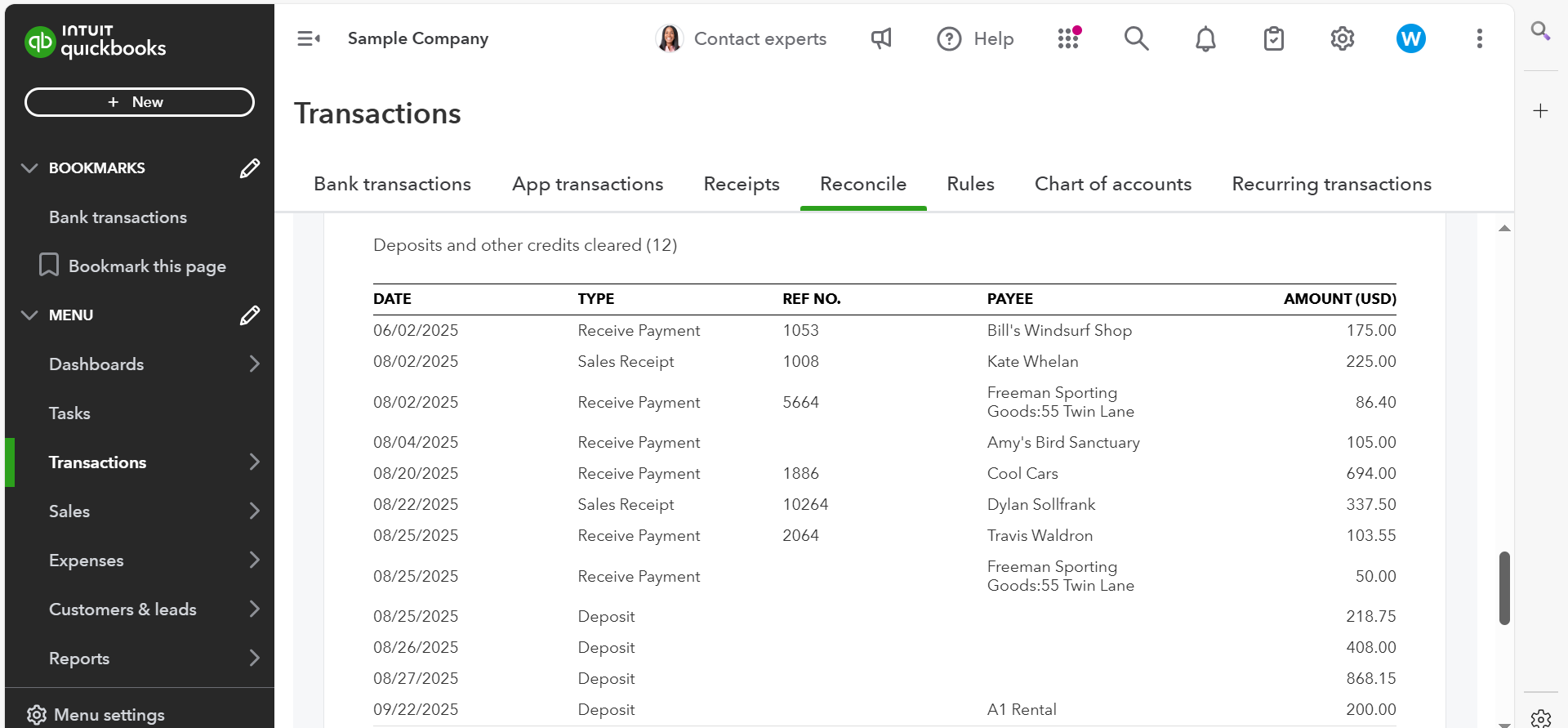Open the W user profile avatar

coord(1410,38)
